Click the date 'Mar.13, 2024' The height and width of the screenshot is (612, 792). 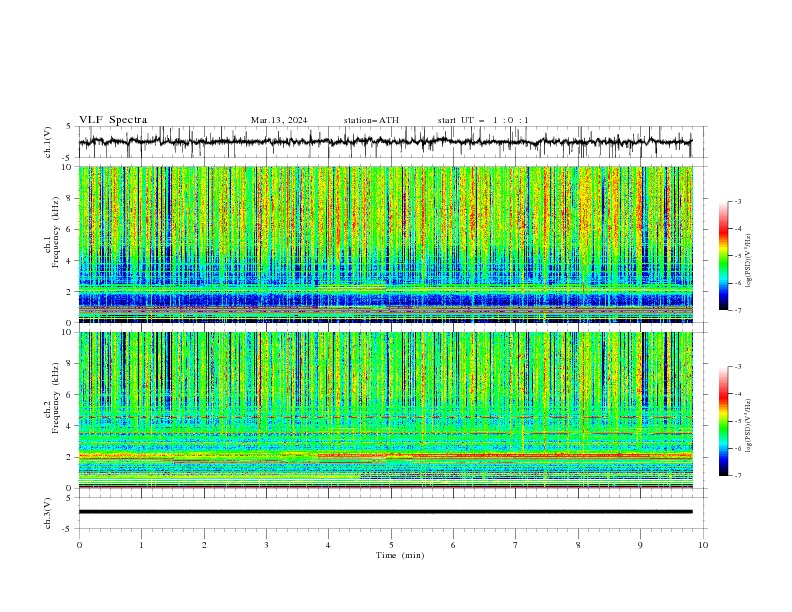[279, 120]
